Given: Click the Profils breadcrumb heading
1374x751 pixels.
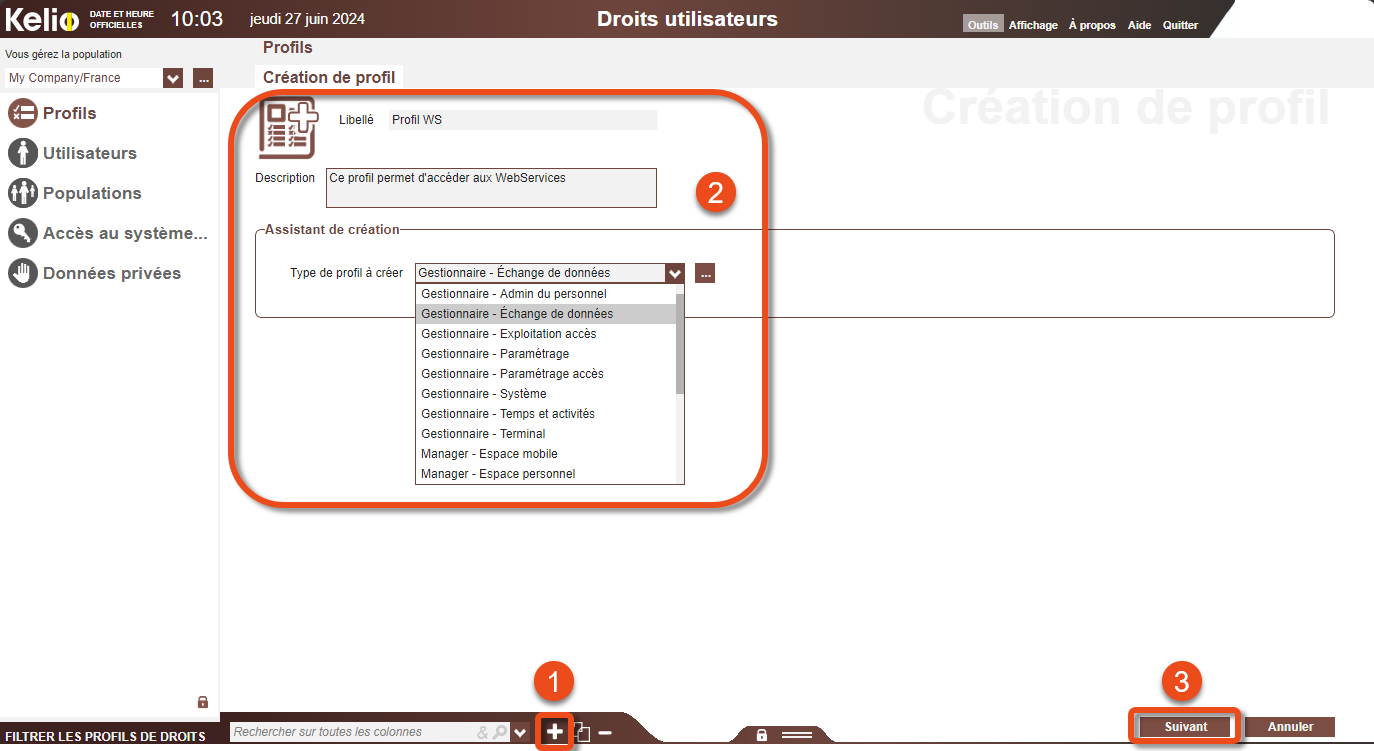Looking at the screenshot, I should point(288,47).
